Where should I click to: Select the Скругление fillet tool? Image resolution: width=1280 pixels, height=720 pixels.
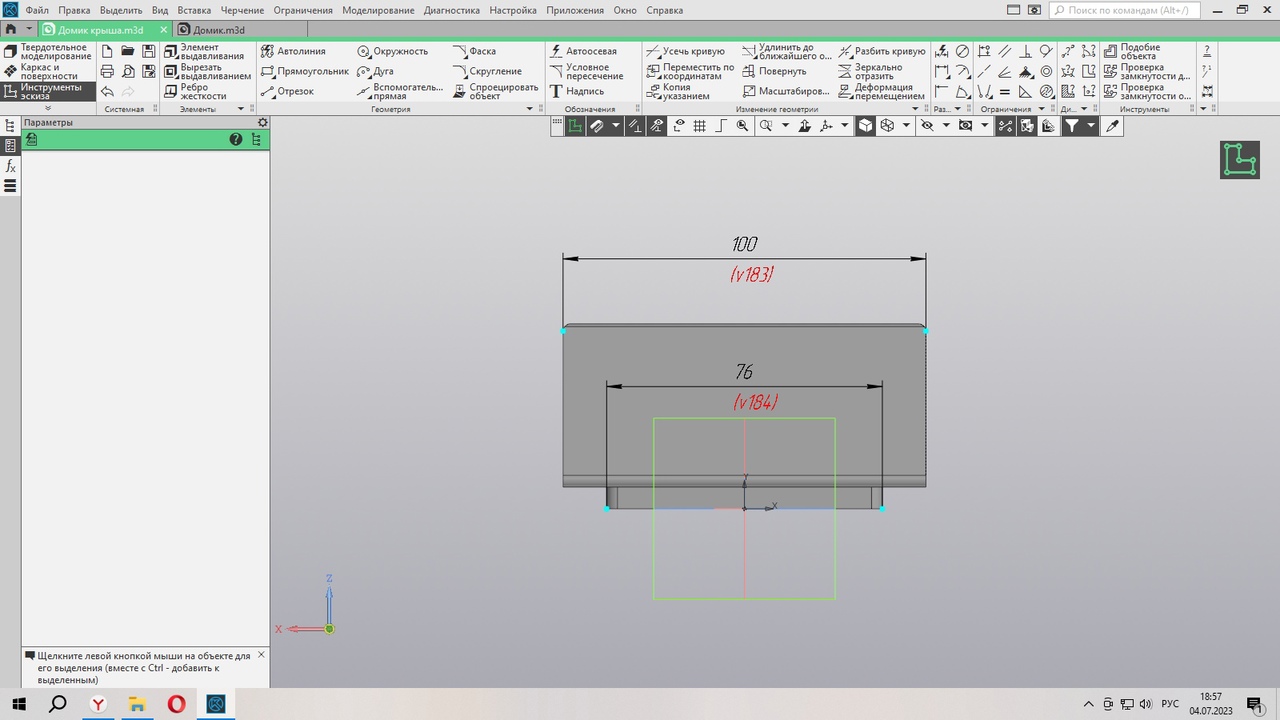487,72
